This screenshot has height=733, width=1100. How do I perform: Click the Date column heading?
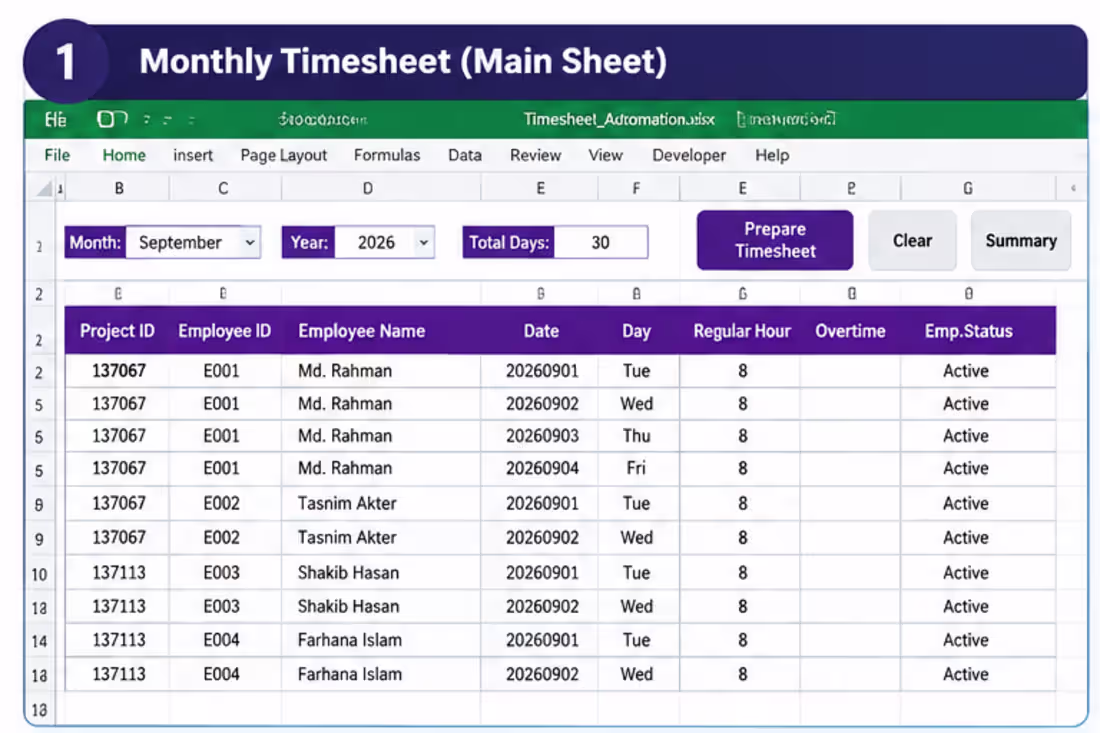click(x=541, y=331)
